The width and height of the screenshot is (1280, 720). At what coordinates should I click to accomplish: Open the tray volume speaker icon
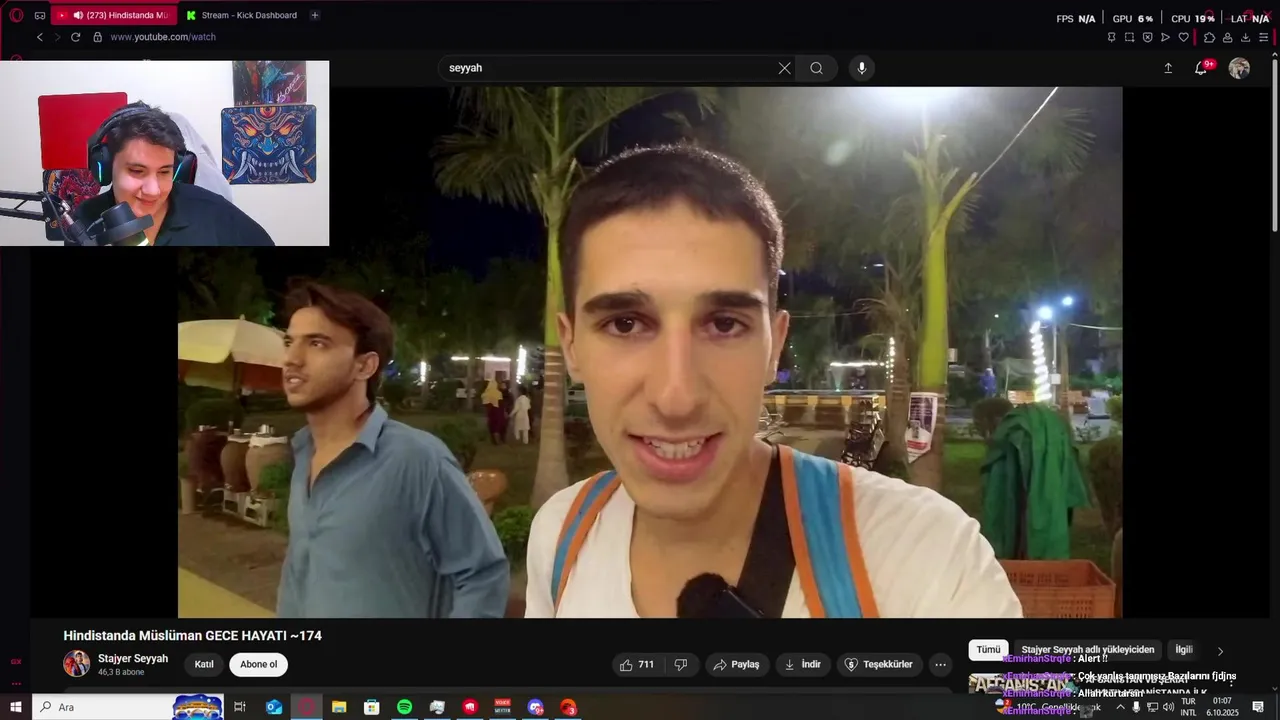coord(1168,707)
